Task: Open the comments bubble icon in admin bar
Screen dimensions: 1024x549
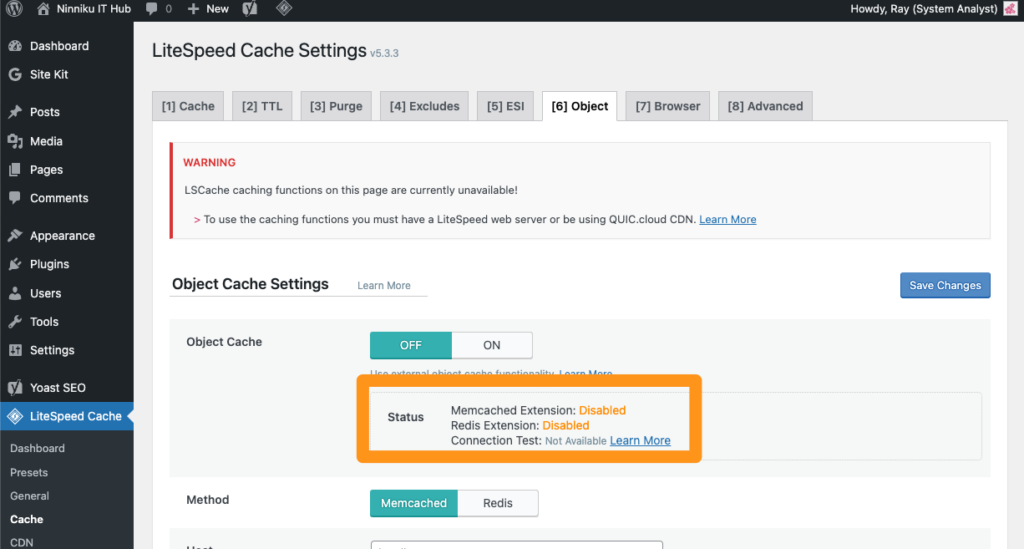Action: pyautogui.click(x=152, y=8)
